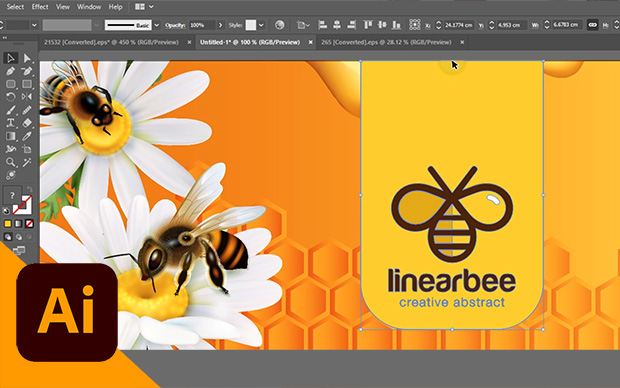Open the Help menu
The image size is (620, 388).
pos(115,7)
